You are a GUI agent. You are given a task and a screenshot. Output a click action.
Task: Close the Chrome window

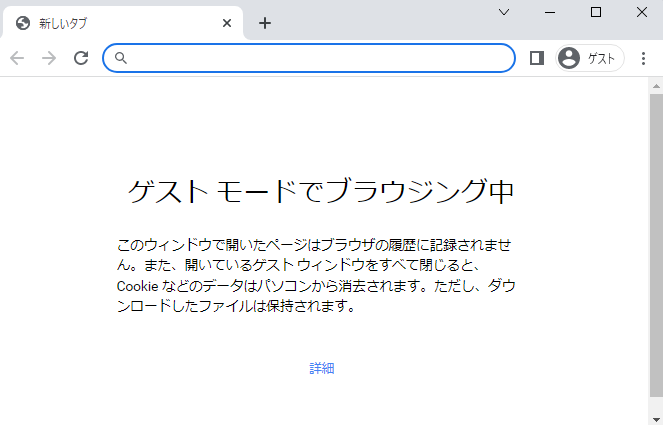(642, 12)
